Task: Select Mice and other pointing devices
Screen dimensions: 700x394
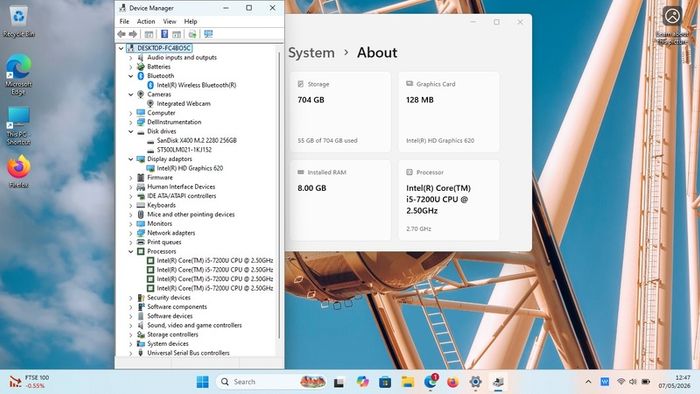Action: pyautogui.click(x=191, y=215)
